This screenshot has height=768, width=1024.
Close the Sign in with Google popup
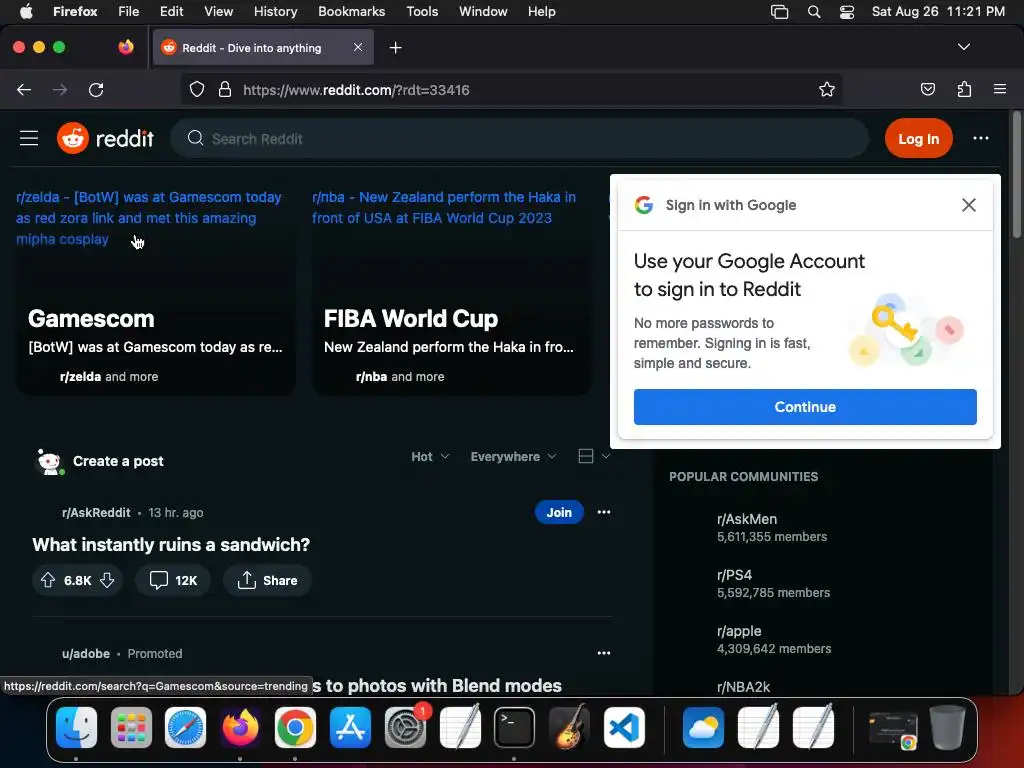968,205
